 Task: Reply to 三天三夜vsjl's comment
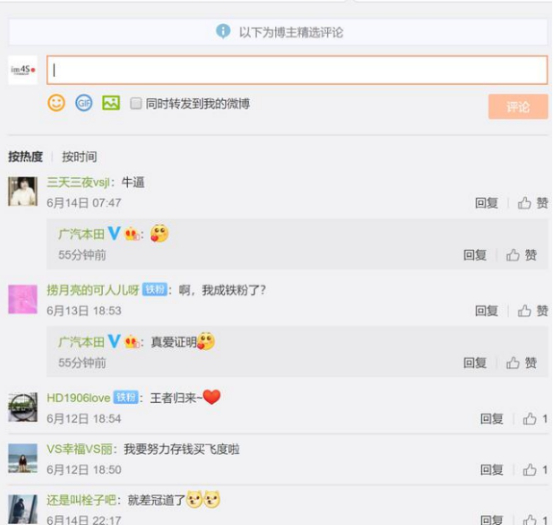click(x=487, y=203)
